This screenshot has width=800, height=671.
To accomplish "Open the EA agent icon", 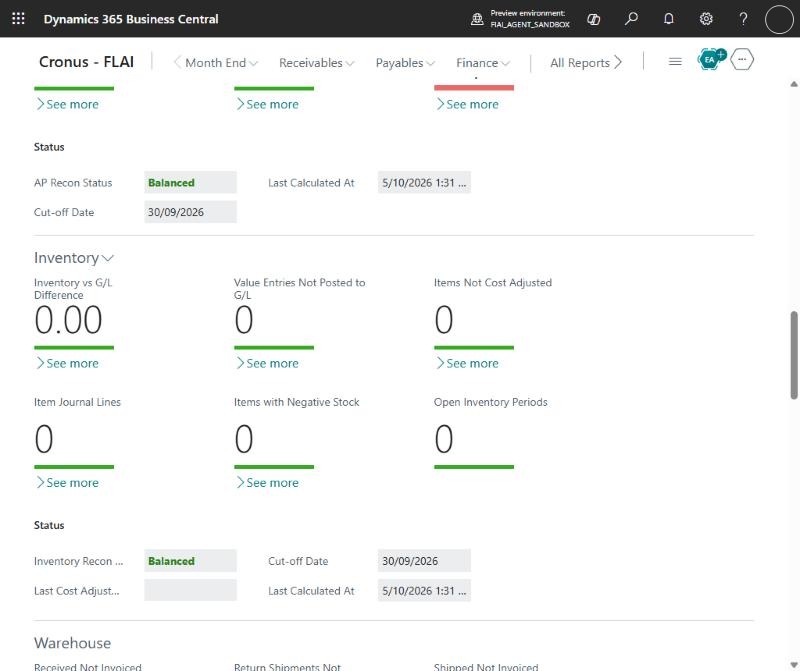I will pyautogui.click(x=711, y=60).
